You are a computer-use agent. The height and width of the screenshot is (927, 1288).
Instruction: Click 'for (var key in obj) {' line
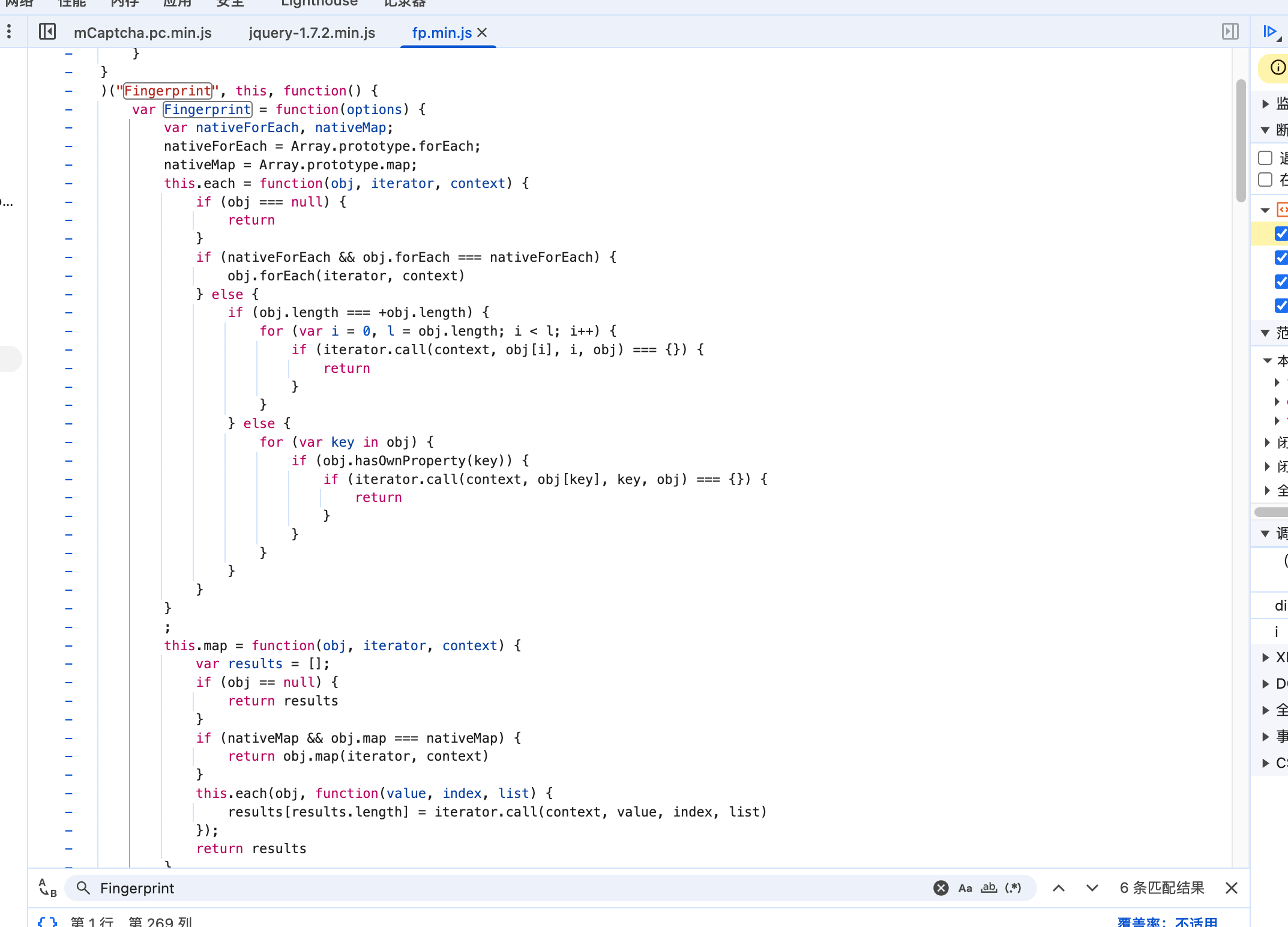347,442
